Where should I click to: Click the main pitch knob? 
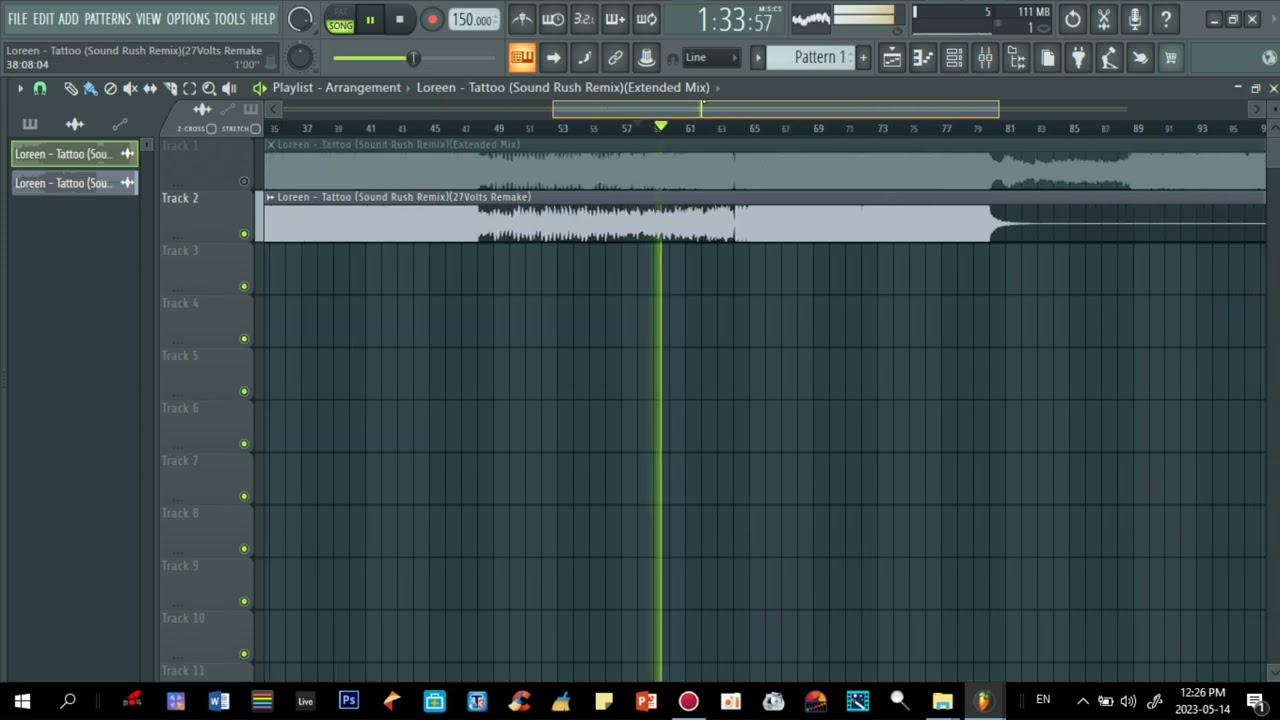(299, 58)
